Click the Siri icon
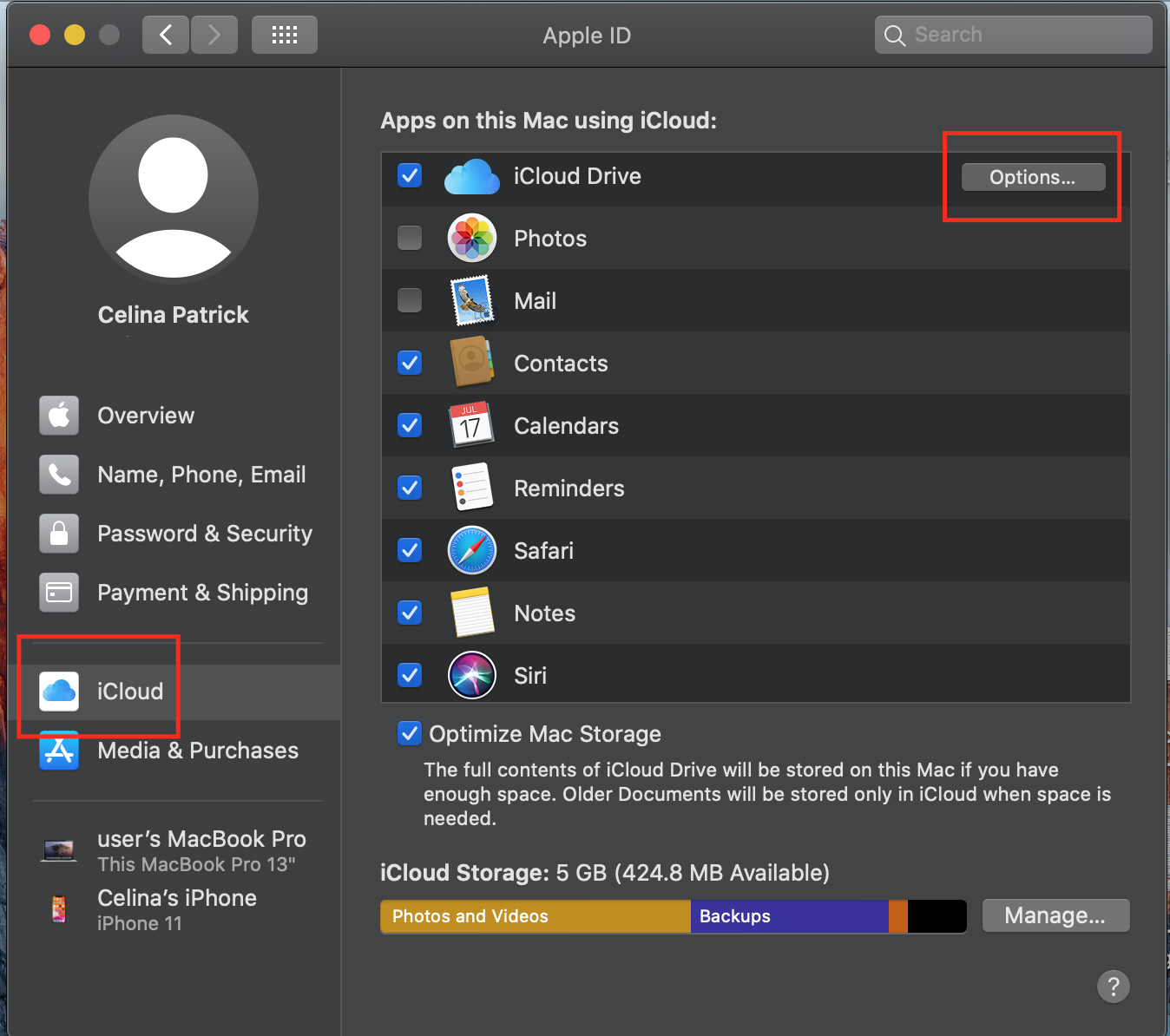The width and height of the screenshot is (1170, 1036). 471,675
